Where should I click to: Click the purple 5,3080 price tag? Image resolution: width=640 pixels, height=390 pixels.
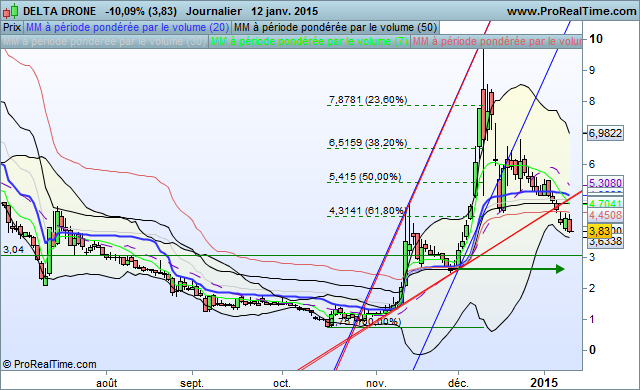click(605, 182)
